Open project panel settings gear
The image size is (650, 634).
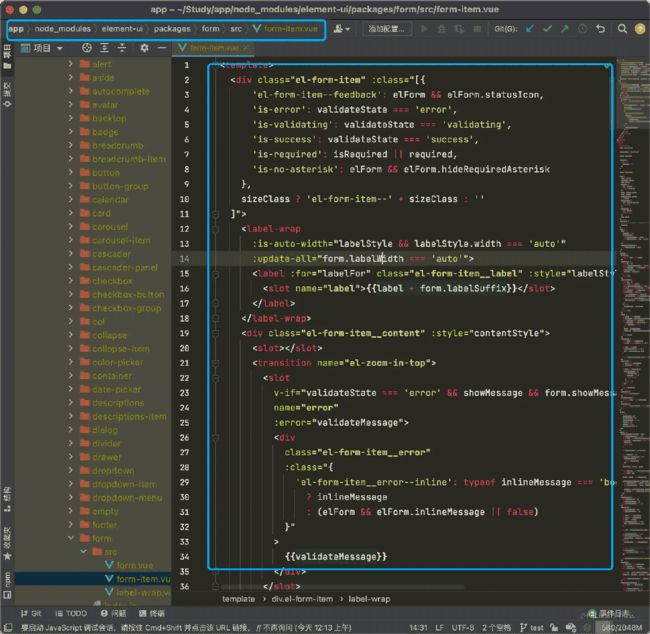144,48
